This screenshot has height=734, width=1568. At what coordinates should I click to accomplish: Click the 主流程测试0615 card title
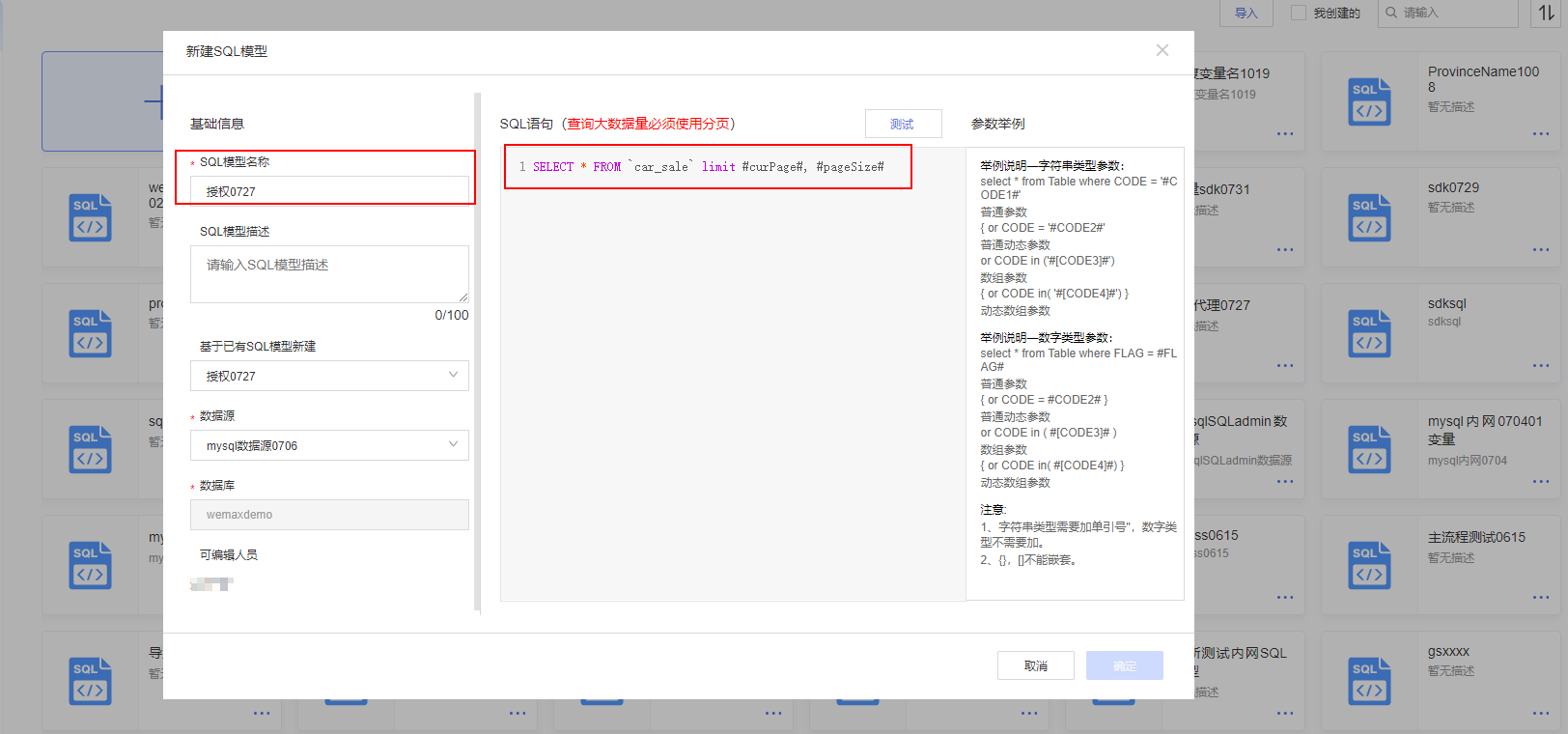pos(1476,537)
